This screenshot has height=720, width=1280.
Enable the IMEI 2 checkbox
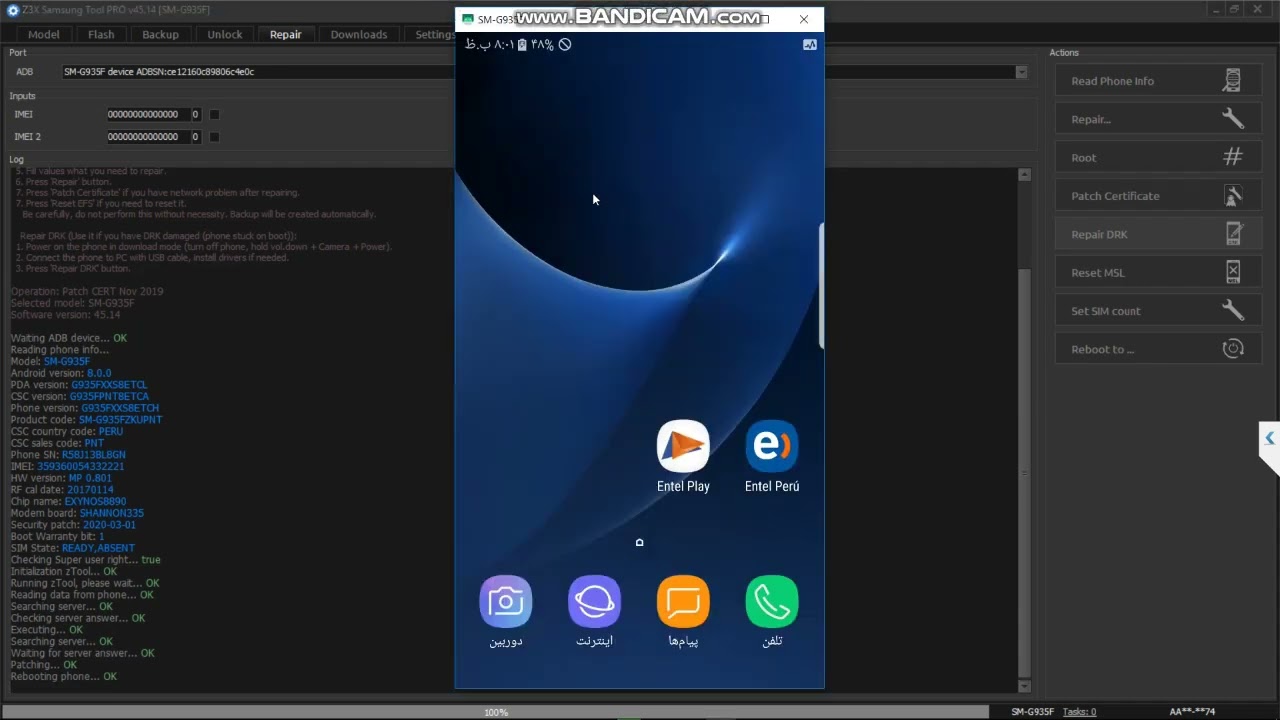214,136
